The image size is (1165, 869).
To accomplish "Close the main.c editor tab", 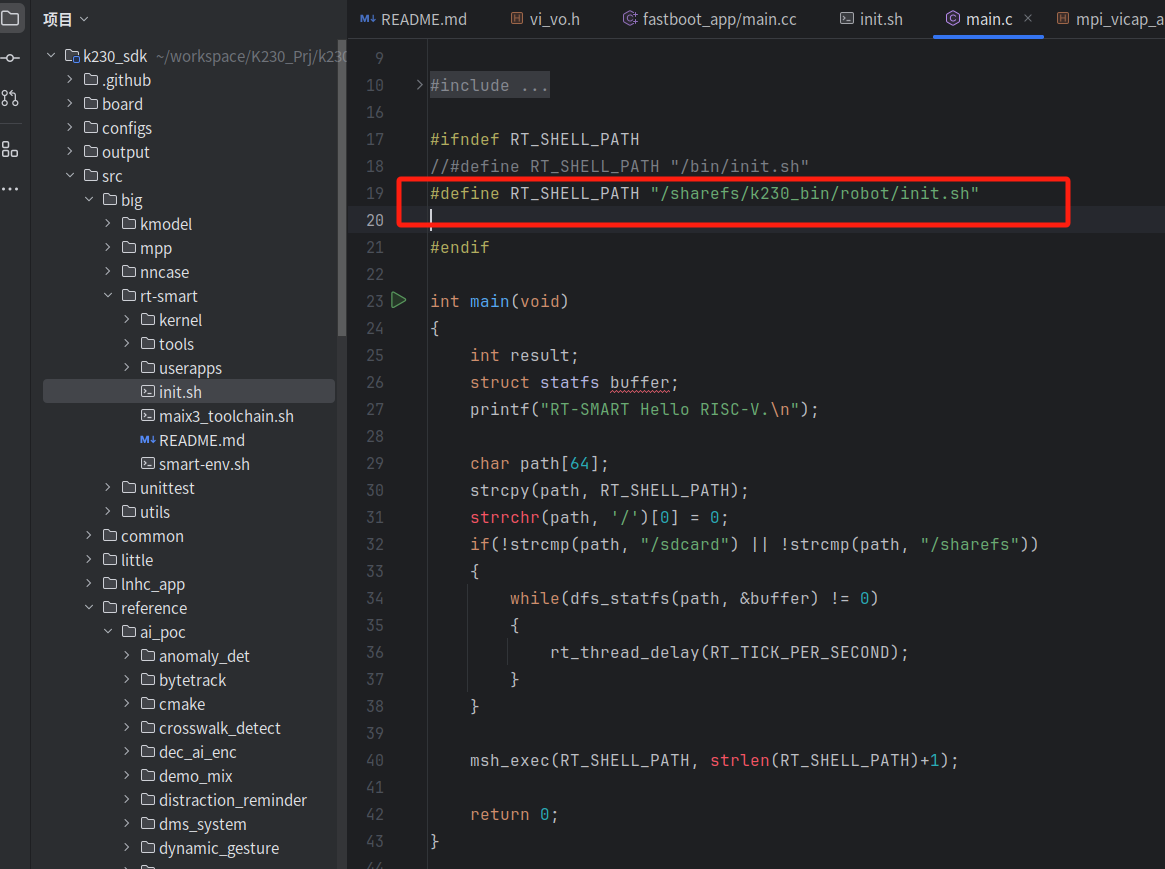I will tap(1028, 19).
